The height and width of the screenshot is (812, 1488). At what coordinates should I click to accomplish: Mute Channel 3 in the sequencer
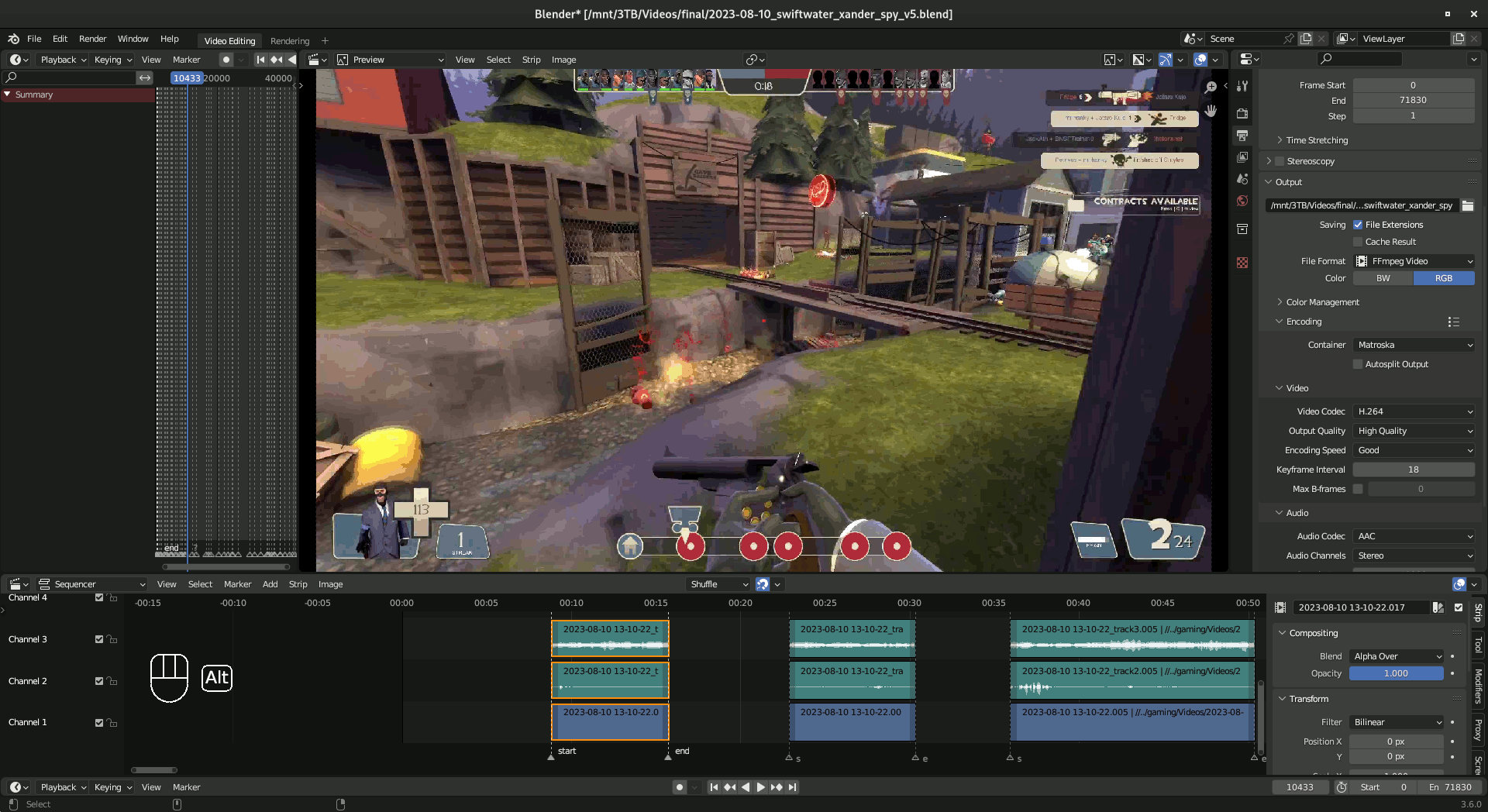point(98,639)
